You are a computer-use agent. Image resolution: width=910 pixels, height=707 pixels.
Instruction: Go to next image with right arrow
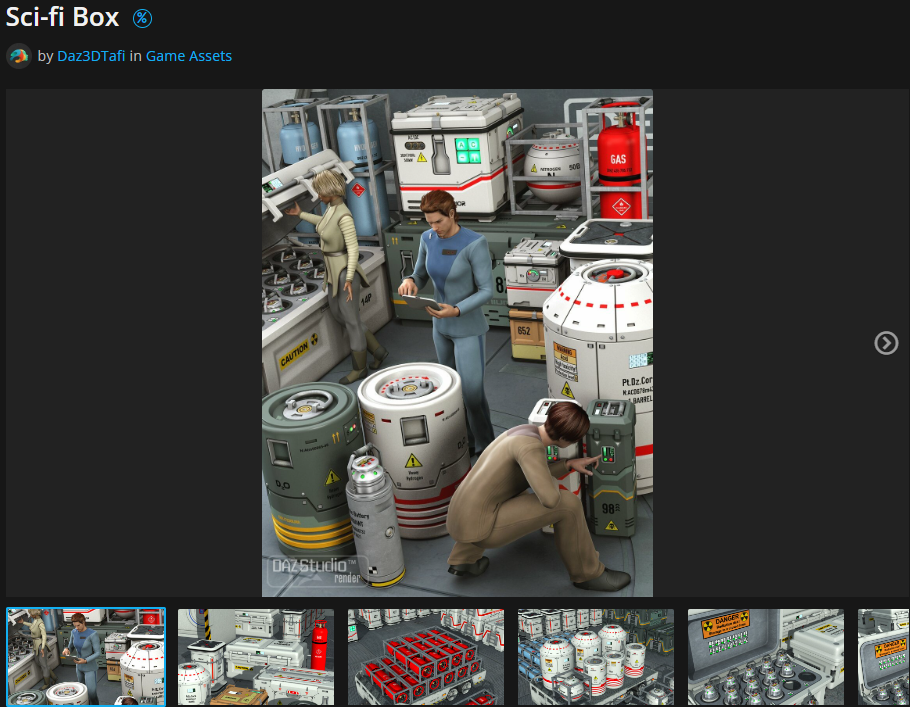[x=886, y=343]
